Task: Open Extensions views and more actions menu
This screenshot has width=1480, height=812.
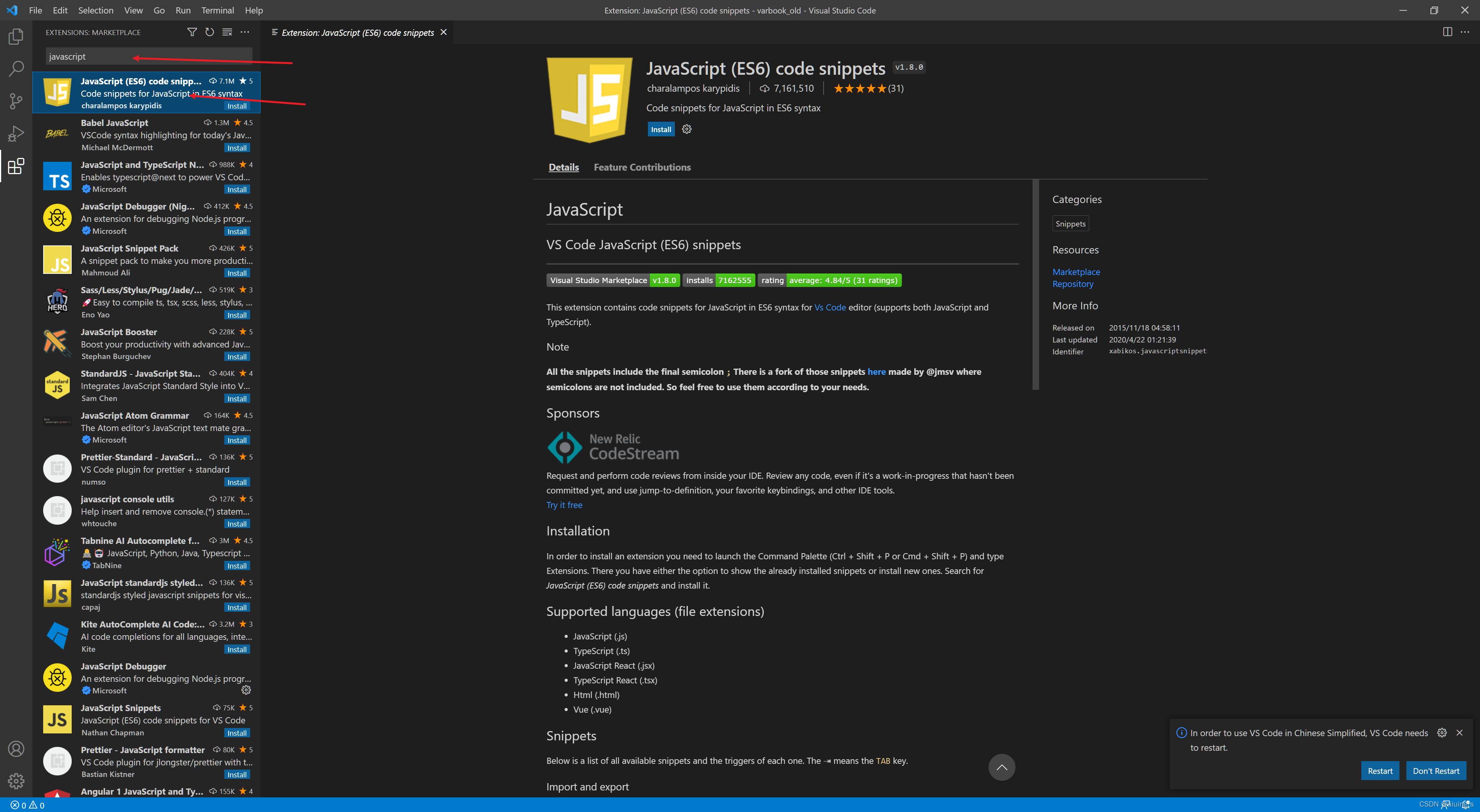Action: [x=245, y=32]
